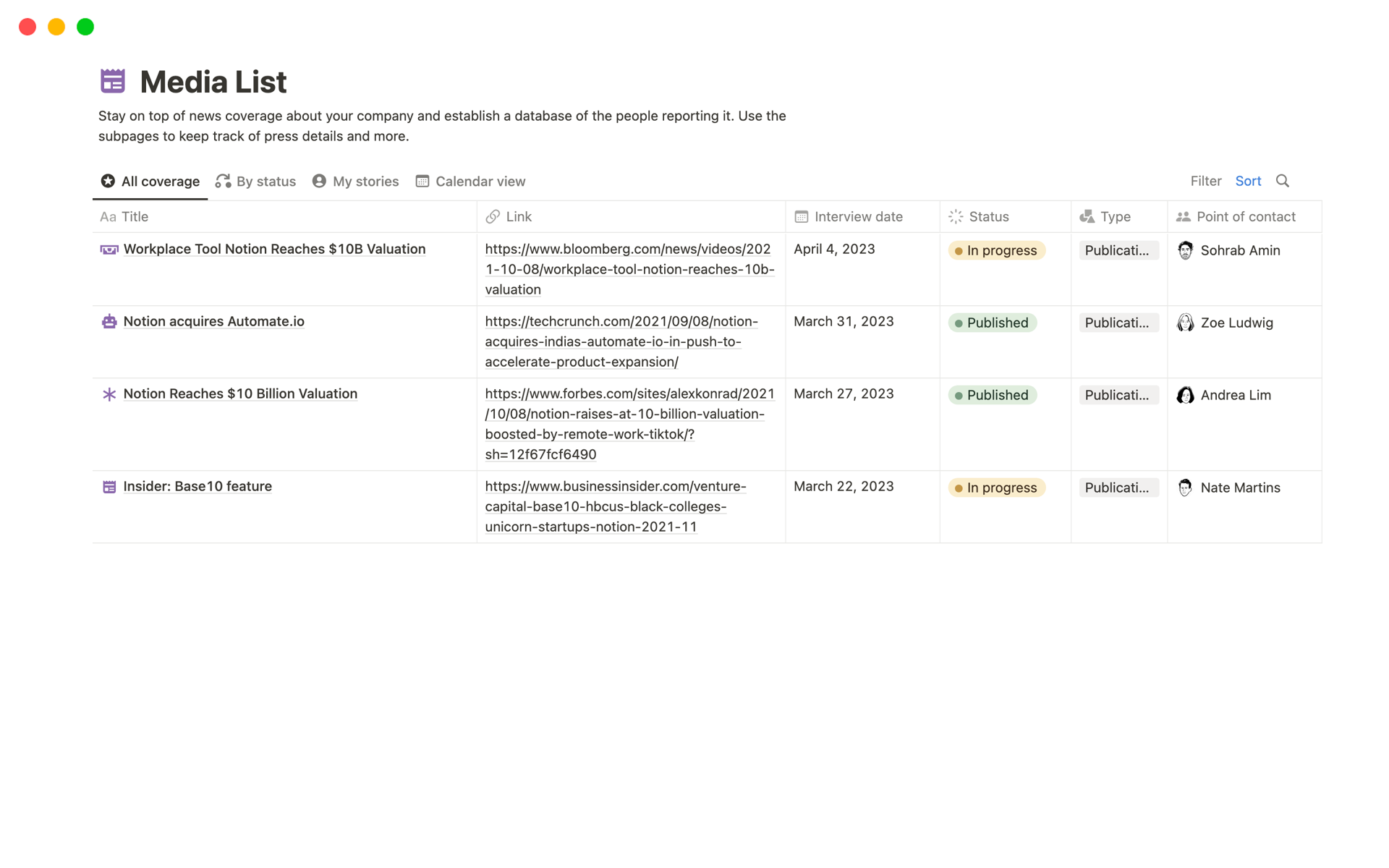Click Sohrab Amin's avatar icon
Screen dimensions: 1389x868
pyautogui.click(x=1185, y=250)
